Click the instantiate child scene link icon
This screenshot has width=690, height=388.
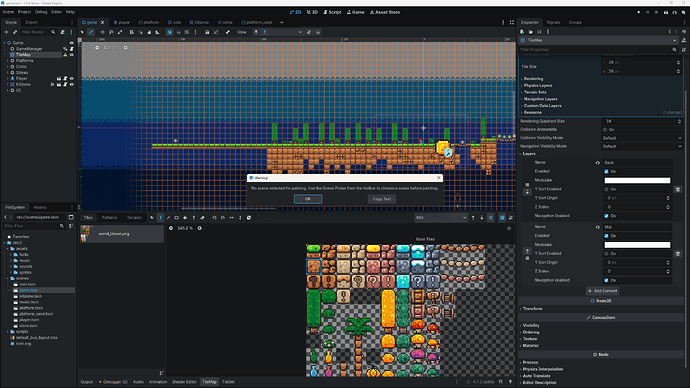[15, 32]
